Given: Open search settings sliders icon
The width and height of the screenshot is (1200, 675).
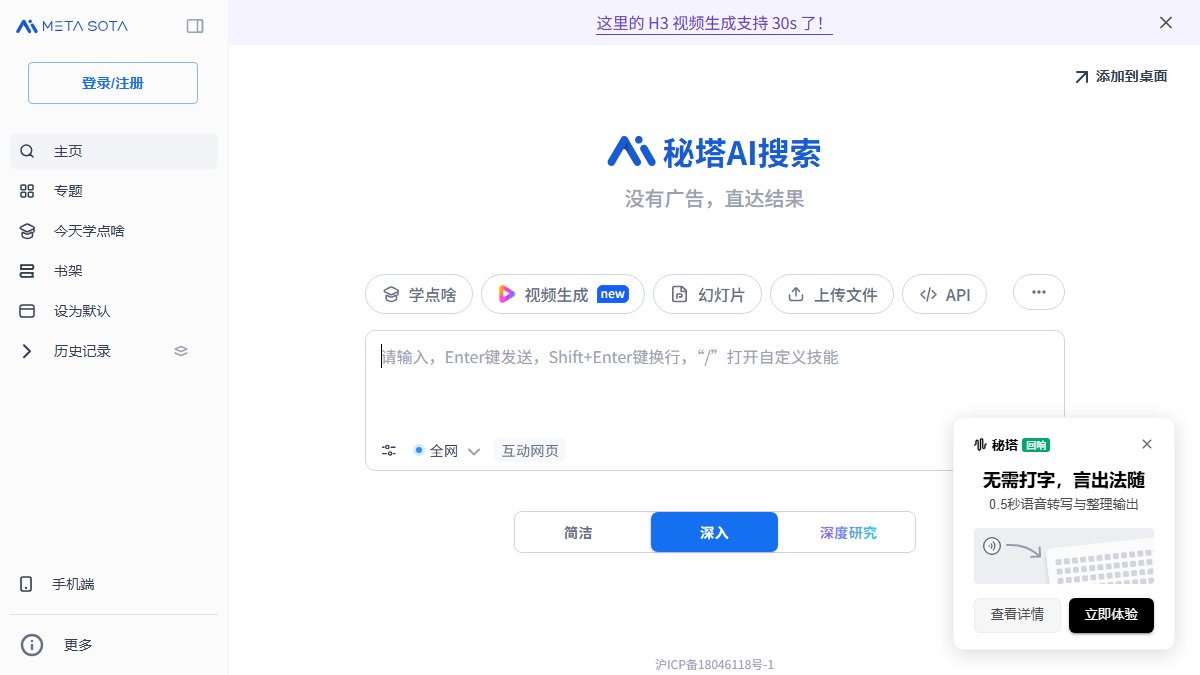Looking at the screenshot, I should [x=389, y=451].
